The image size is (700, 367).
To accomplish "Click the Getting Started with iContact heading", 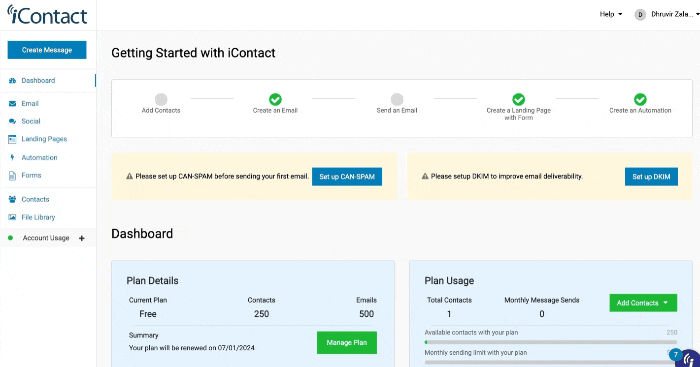I will 193,53.
